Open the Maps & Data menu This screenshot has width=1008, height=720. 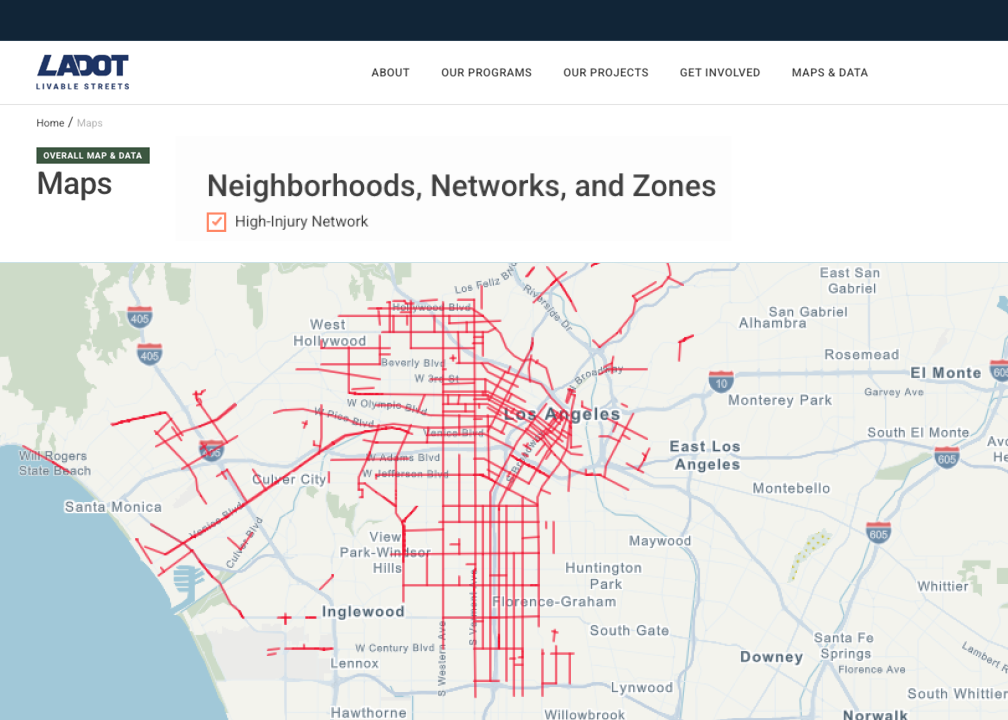pyautogui.click(x=829, y=72)
